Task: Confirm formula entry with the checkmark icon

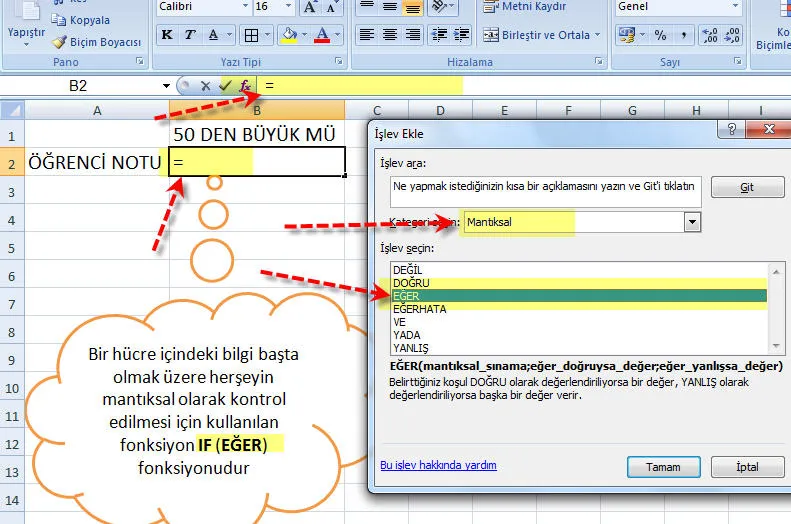Action: 226,86
